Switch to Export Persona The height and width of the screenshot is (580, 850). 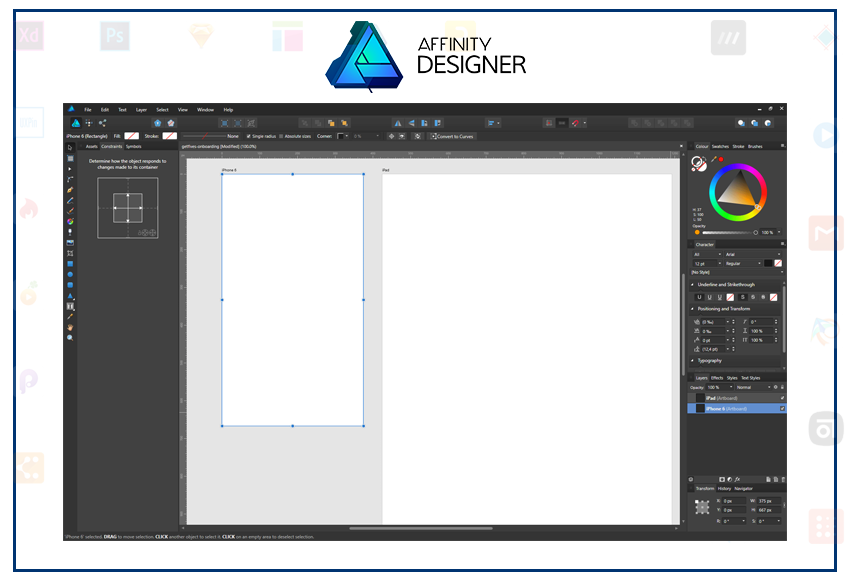(x=102, y=123)
